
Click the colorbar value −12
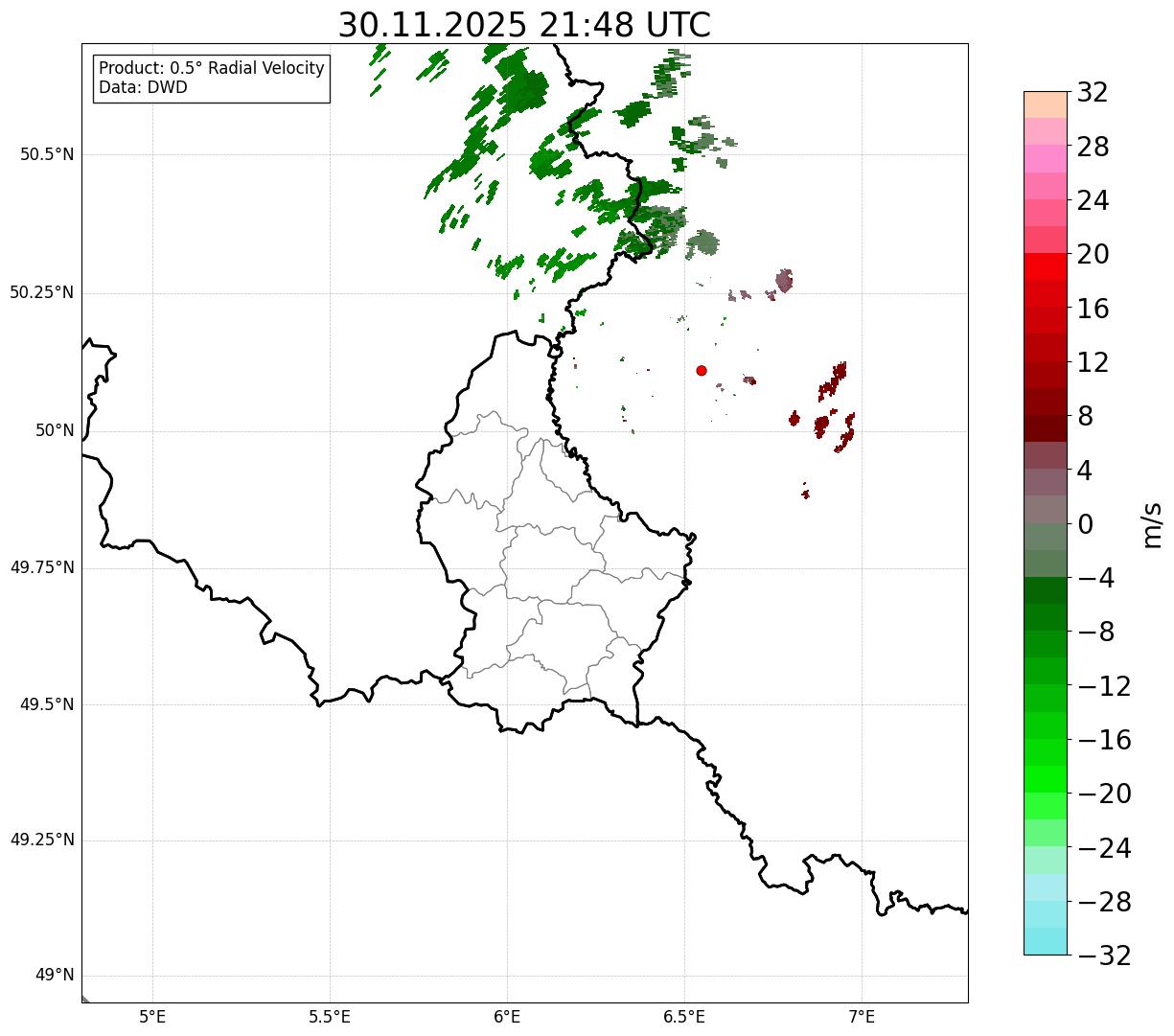[x=1104, y=686]
